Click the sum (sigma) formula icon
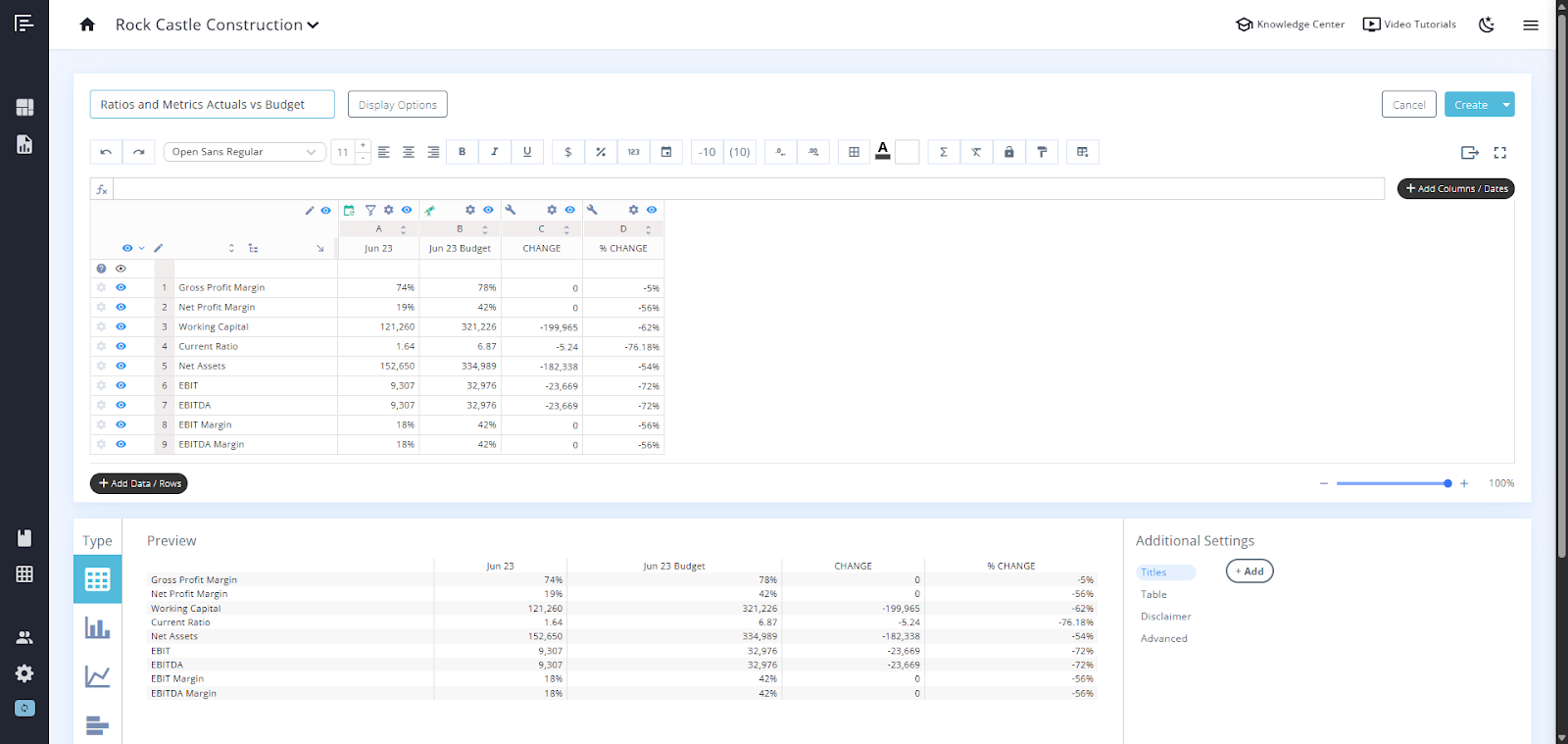 point(944,152)
